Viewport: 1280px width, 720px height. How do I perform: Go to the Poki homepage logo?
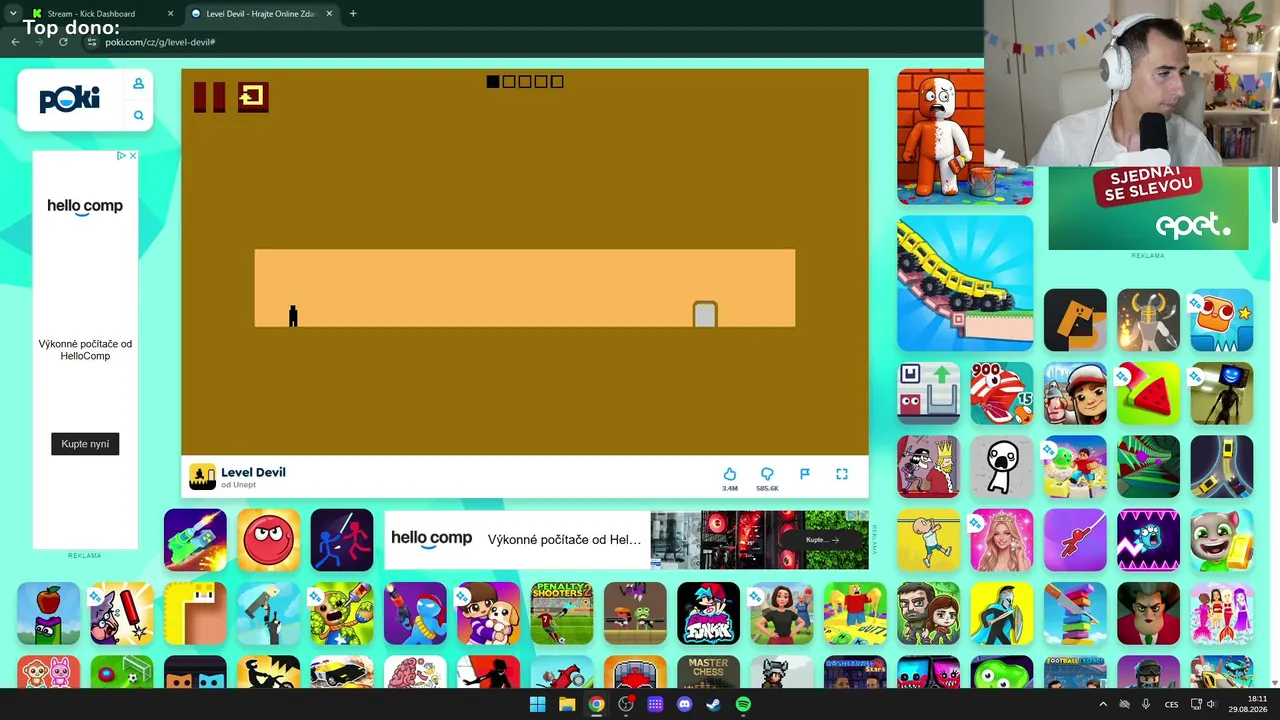(70, 99)
